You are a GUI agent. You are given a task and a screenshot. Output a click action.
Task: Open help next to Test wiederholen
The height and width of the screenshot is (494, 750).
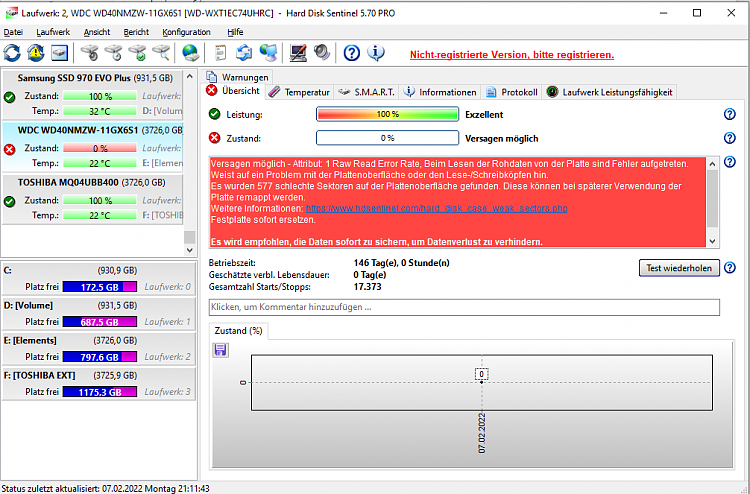[729, 268]
